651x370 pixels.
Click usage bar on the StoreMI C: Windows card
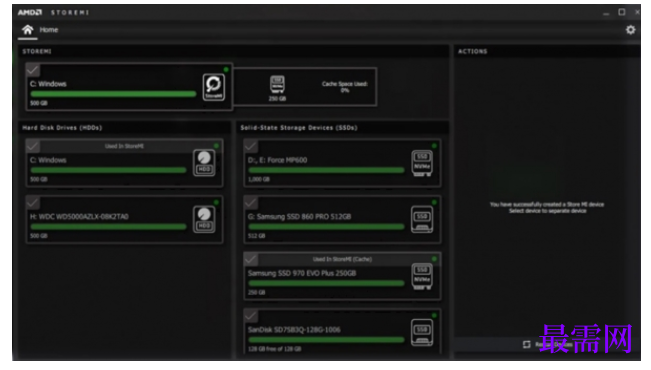pyautogui.click(x=113, y=94)
